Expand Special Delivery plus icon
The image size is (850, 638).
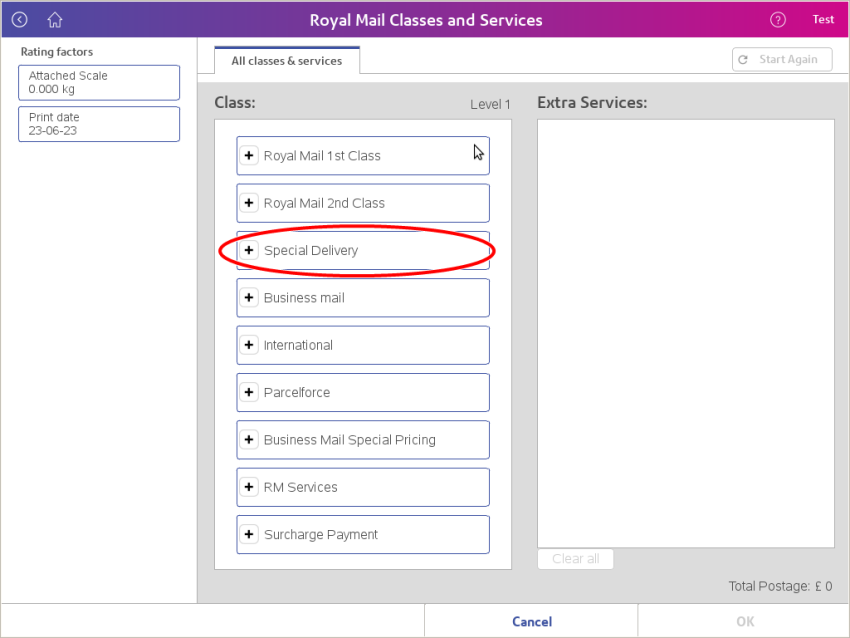(249, 250)
